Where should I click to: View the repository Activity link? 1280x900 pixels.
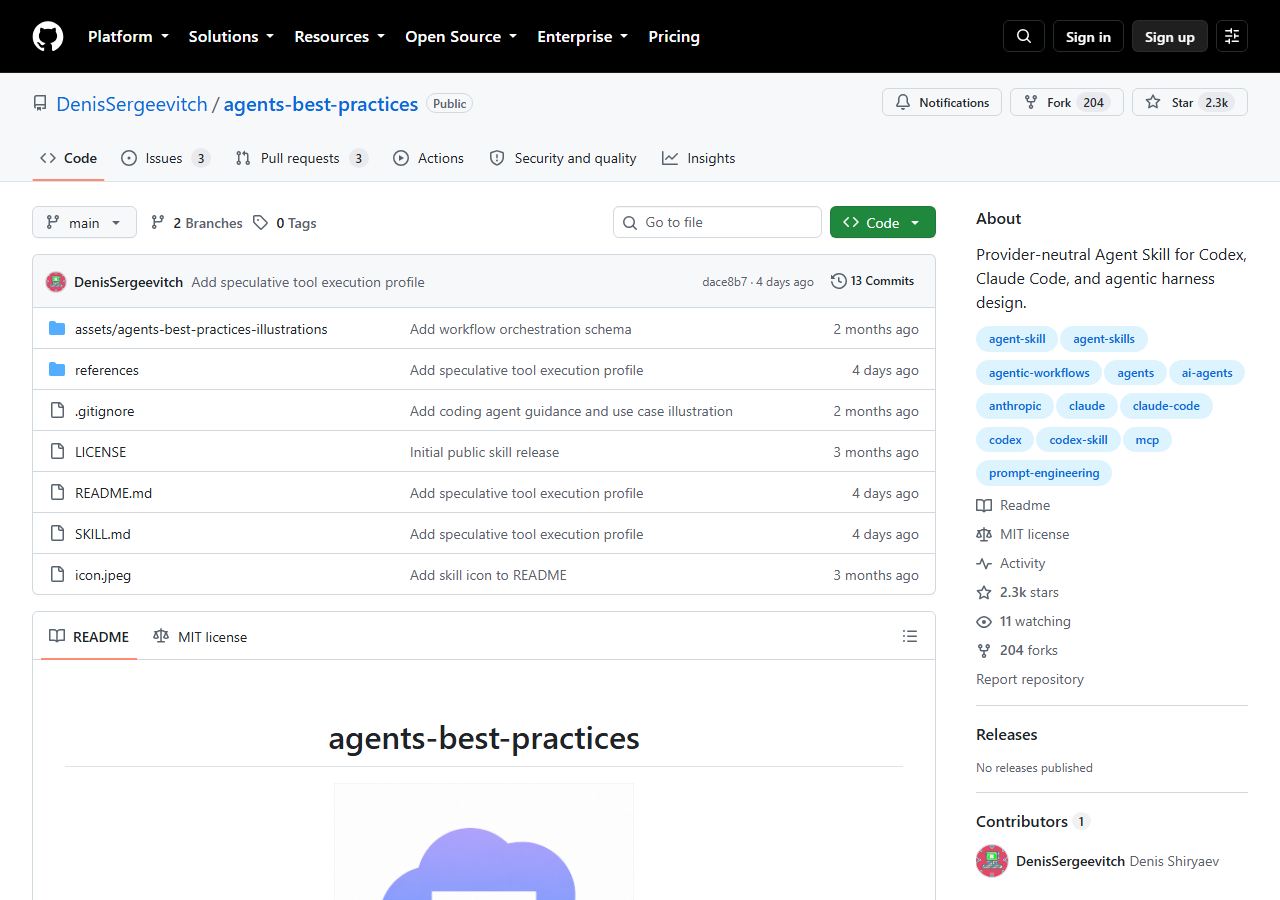tap(1011, 563)
